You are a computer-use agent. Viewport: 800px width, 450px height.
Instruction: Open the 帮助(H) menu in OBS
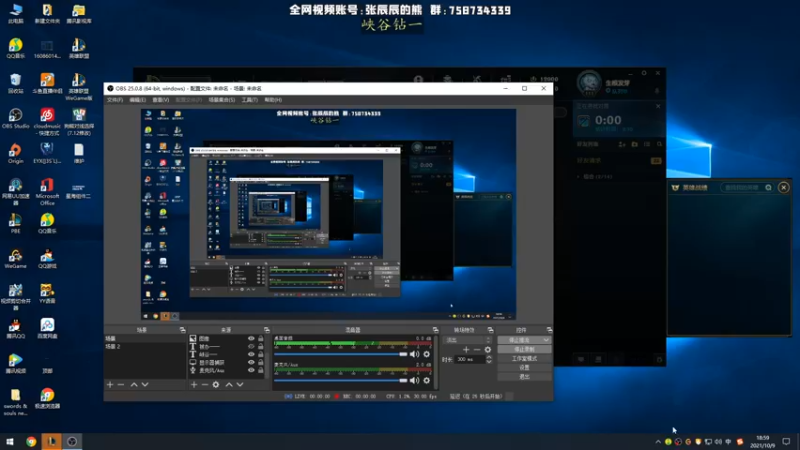273,100
